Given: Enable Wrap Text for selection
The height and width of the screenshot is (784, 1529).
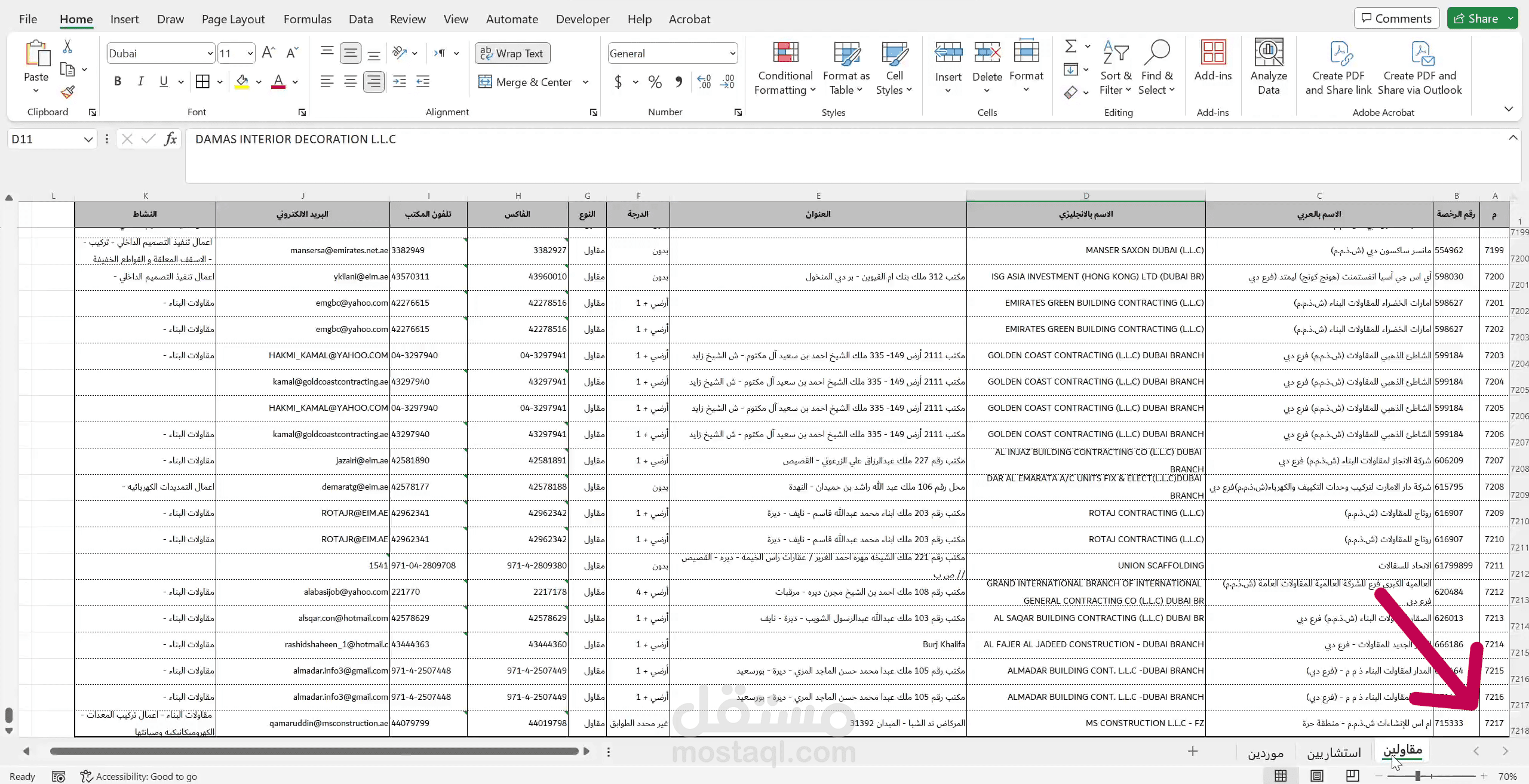Looking at the screenshot, I should tap(511, 53).
